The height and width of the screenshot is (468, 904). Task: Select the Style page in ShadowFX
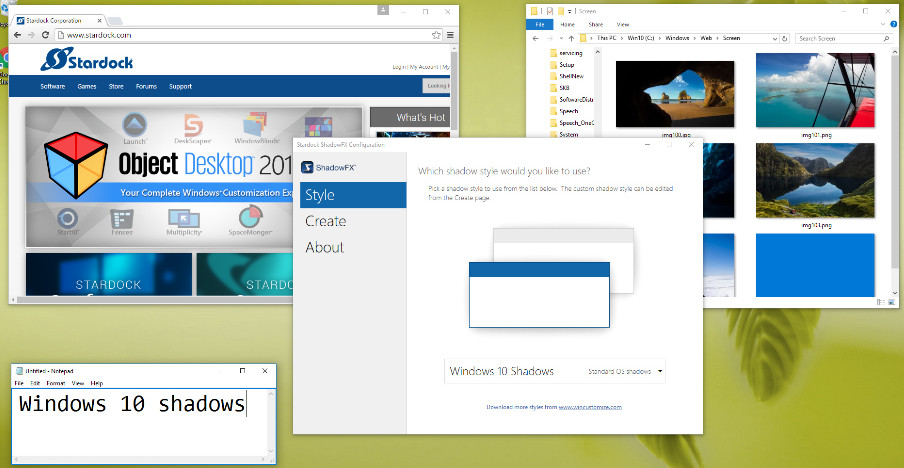(x=353, y=195)
